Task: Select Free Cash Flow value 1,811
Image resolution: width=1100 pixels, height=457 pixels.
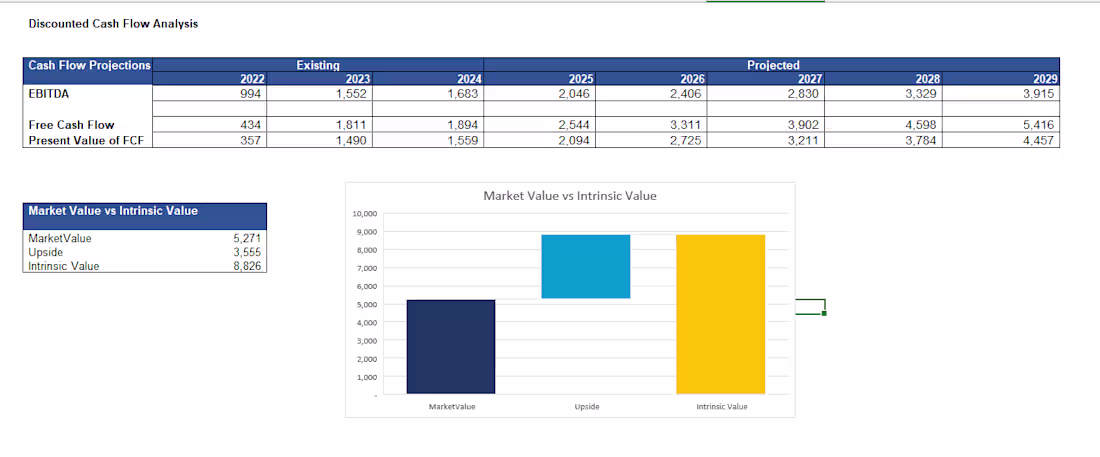Action: [318, 125]
